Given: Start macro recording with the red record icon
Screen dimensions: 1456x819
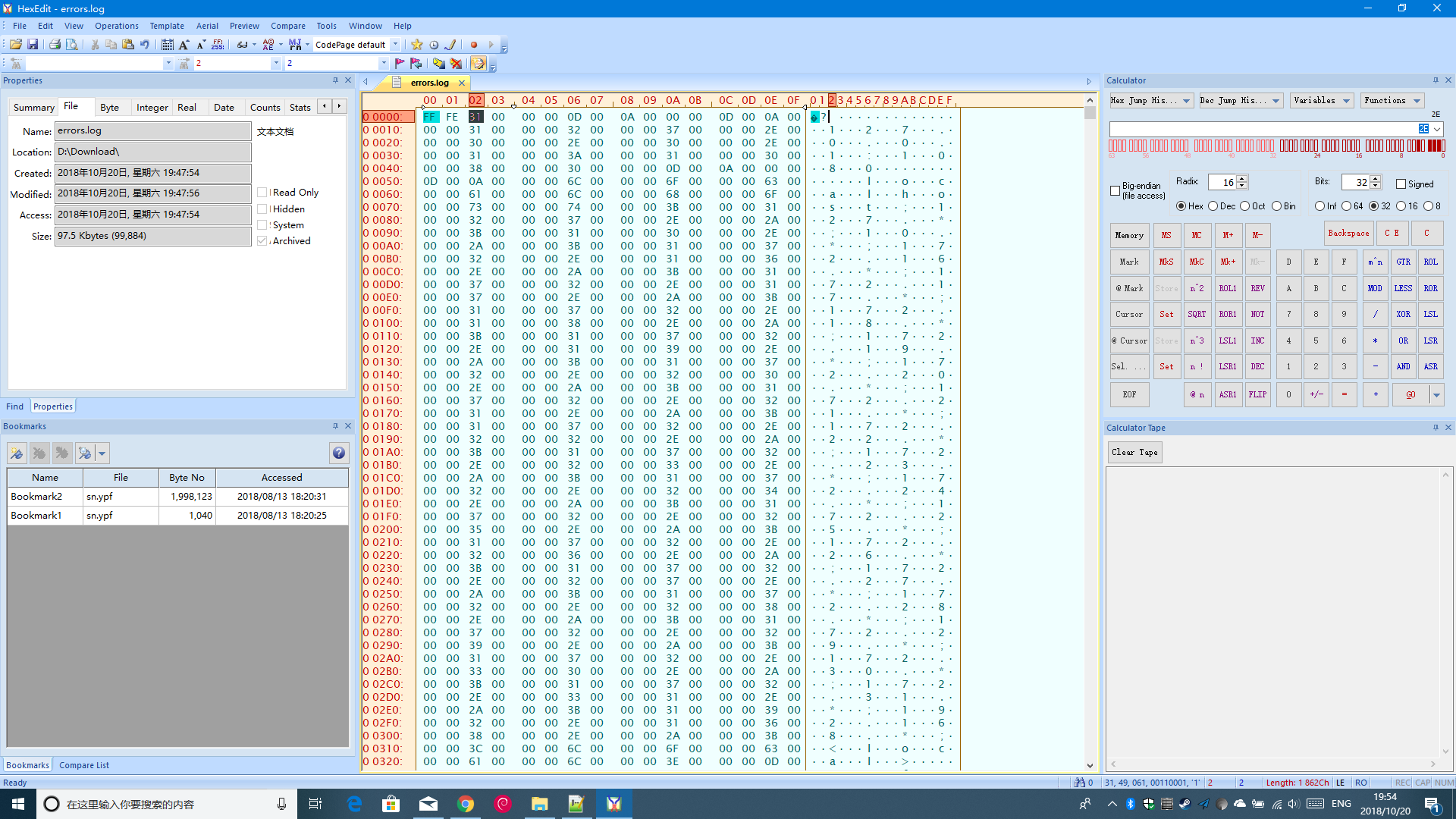Looking at the screenshot, I should 475,45.
